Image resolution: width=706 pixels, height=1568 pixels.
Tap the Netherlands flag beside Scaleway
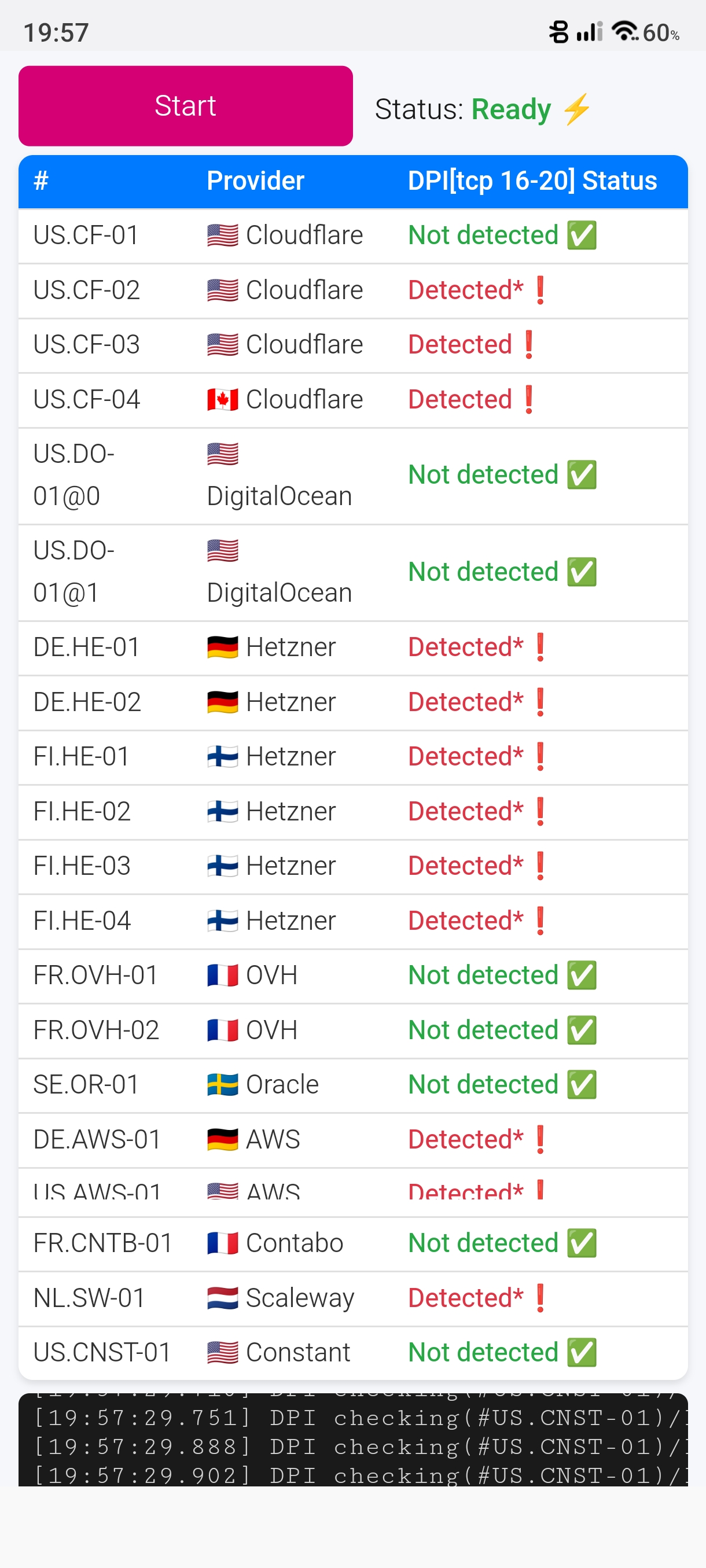tap(222, 1298)
